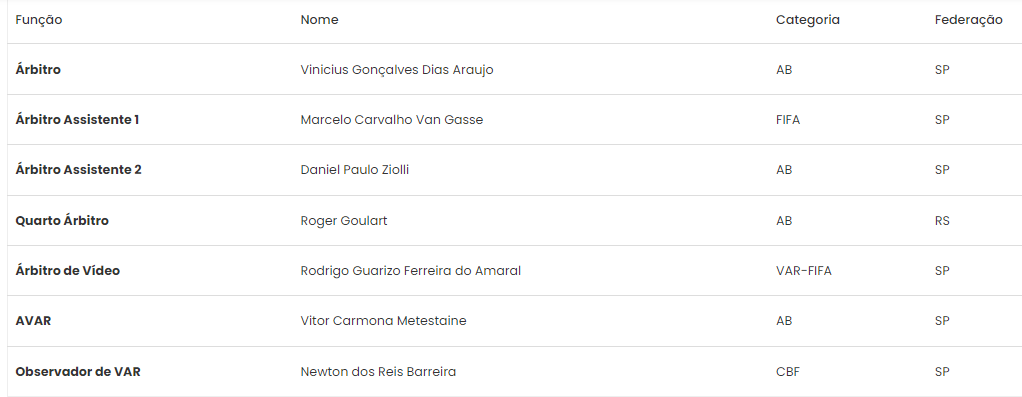Viewport: 1022px width, 397px height.
Task: Click the Árbitro de Vídeo label
Action: (68, 271)
